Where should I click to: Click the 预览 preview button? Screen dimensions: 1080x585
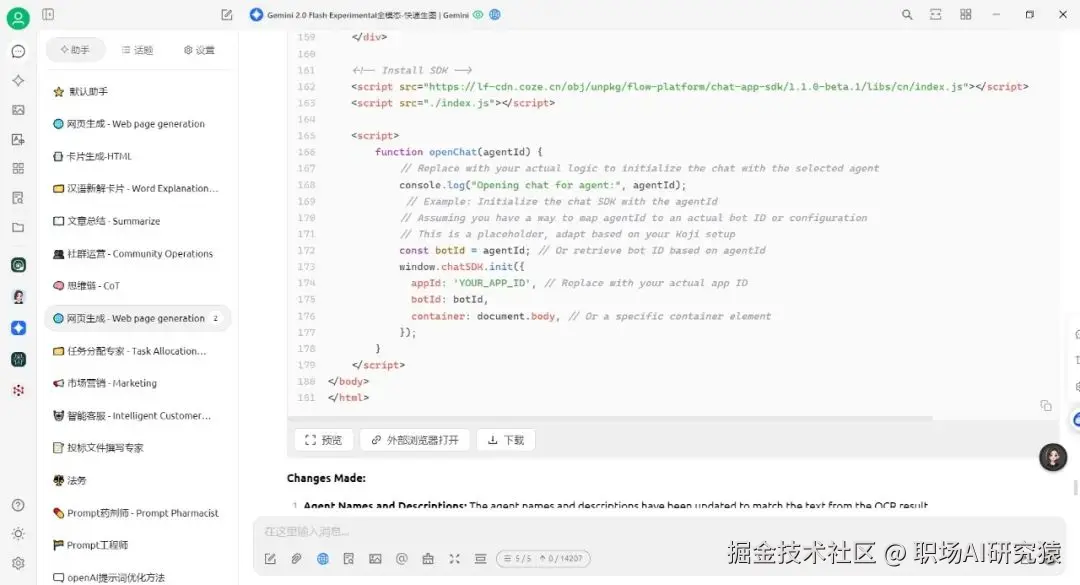(324, 440)
